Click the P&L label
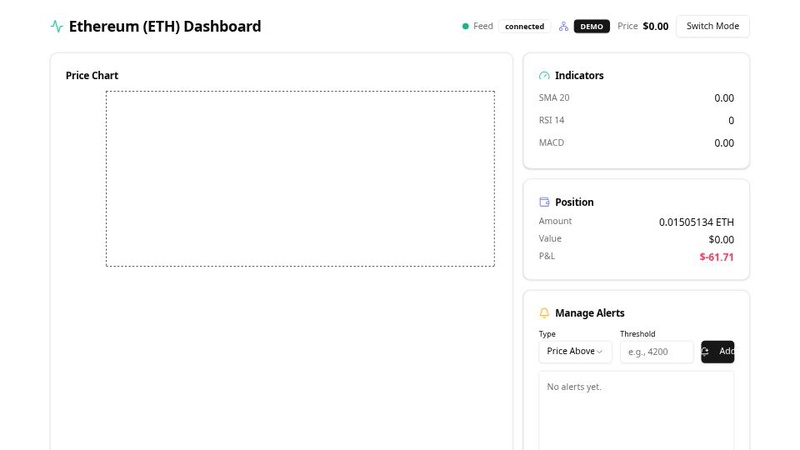 coord(546,256)
